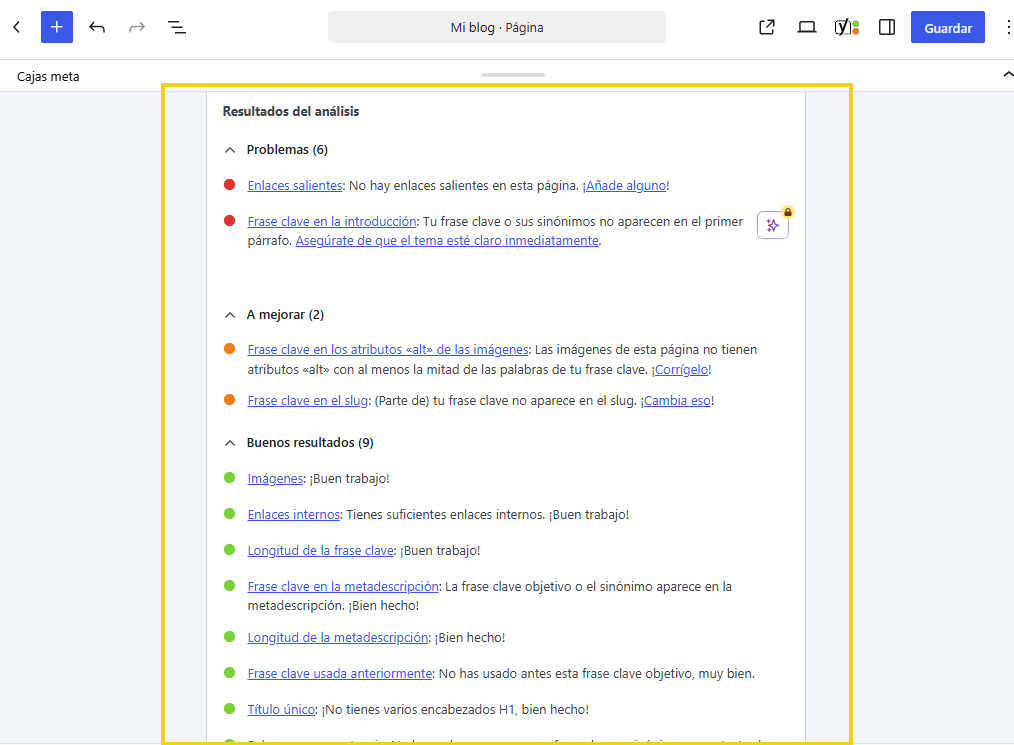Open Frase clave en la introducción link
Screen dimensions: 1014x745
tap(332, 222)
